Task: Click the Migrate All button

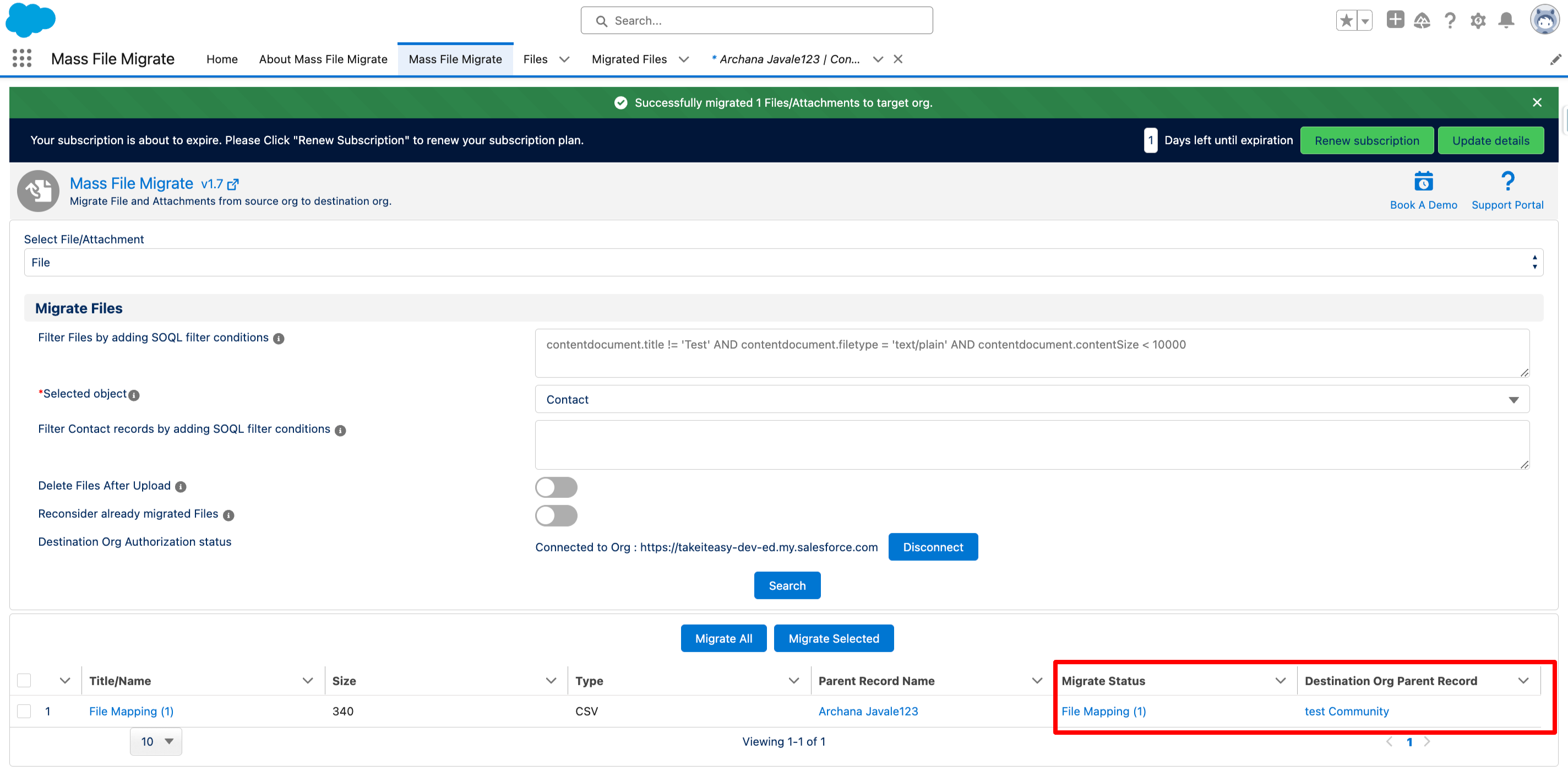Action: click(723, 638)
